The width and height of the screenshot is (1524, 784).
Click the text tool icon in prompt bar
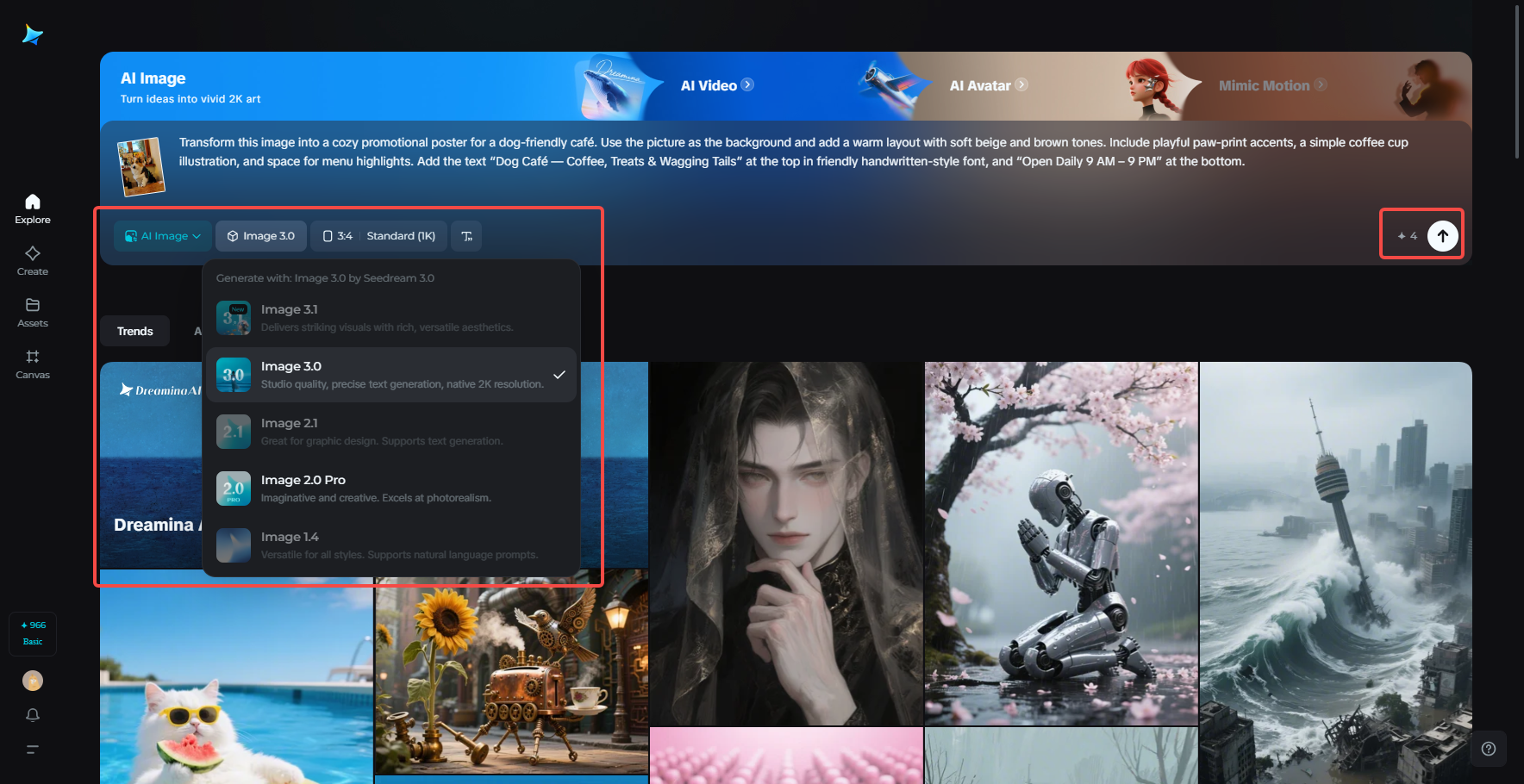coord(466,236)
